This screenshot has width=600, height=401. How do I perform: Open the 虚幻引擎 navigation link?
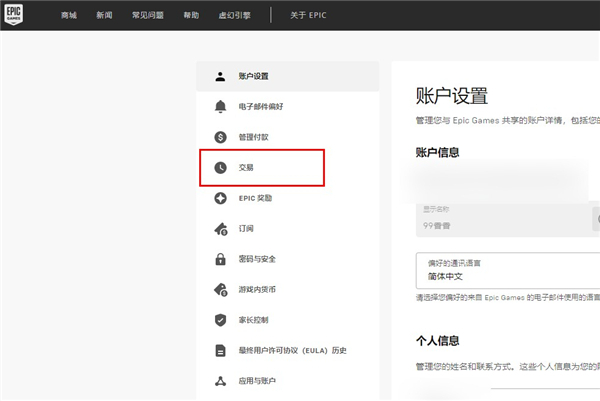(x=233, y=17)
